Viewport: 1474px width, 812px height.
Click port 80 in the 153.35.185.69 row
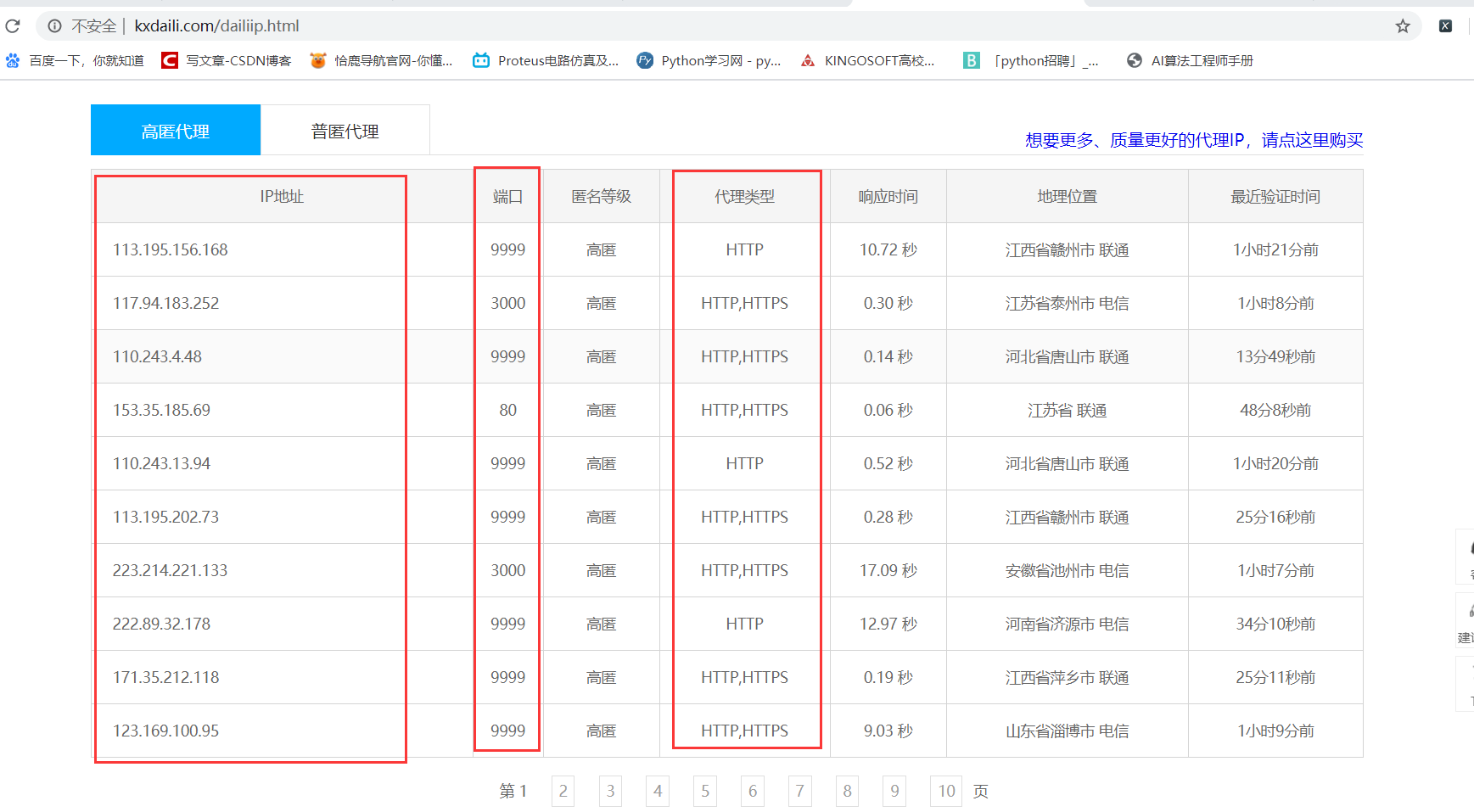507,410
